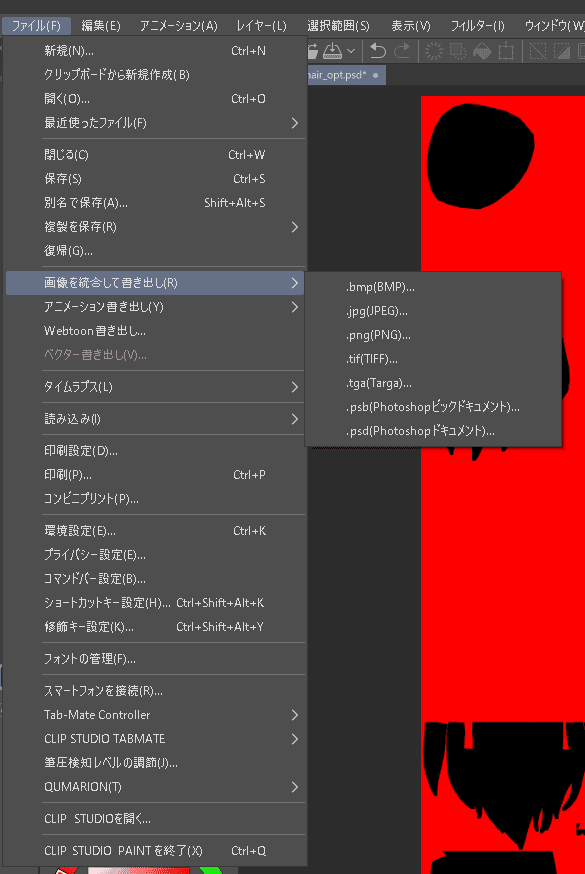Image resolution: width=585 pixels, height=874 pixels.
Task: Open 修飾キー設定(K)... entry
Action: (155, 627)
